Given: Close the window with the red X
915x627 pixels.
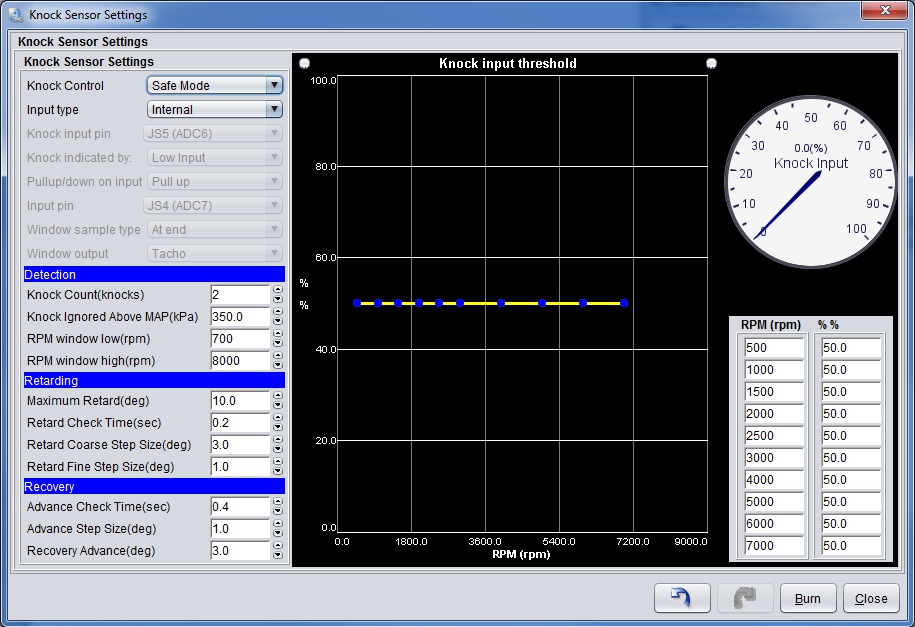Looking at the screenshot, I should tap(883, 11).
